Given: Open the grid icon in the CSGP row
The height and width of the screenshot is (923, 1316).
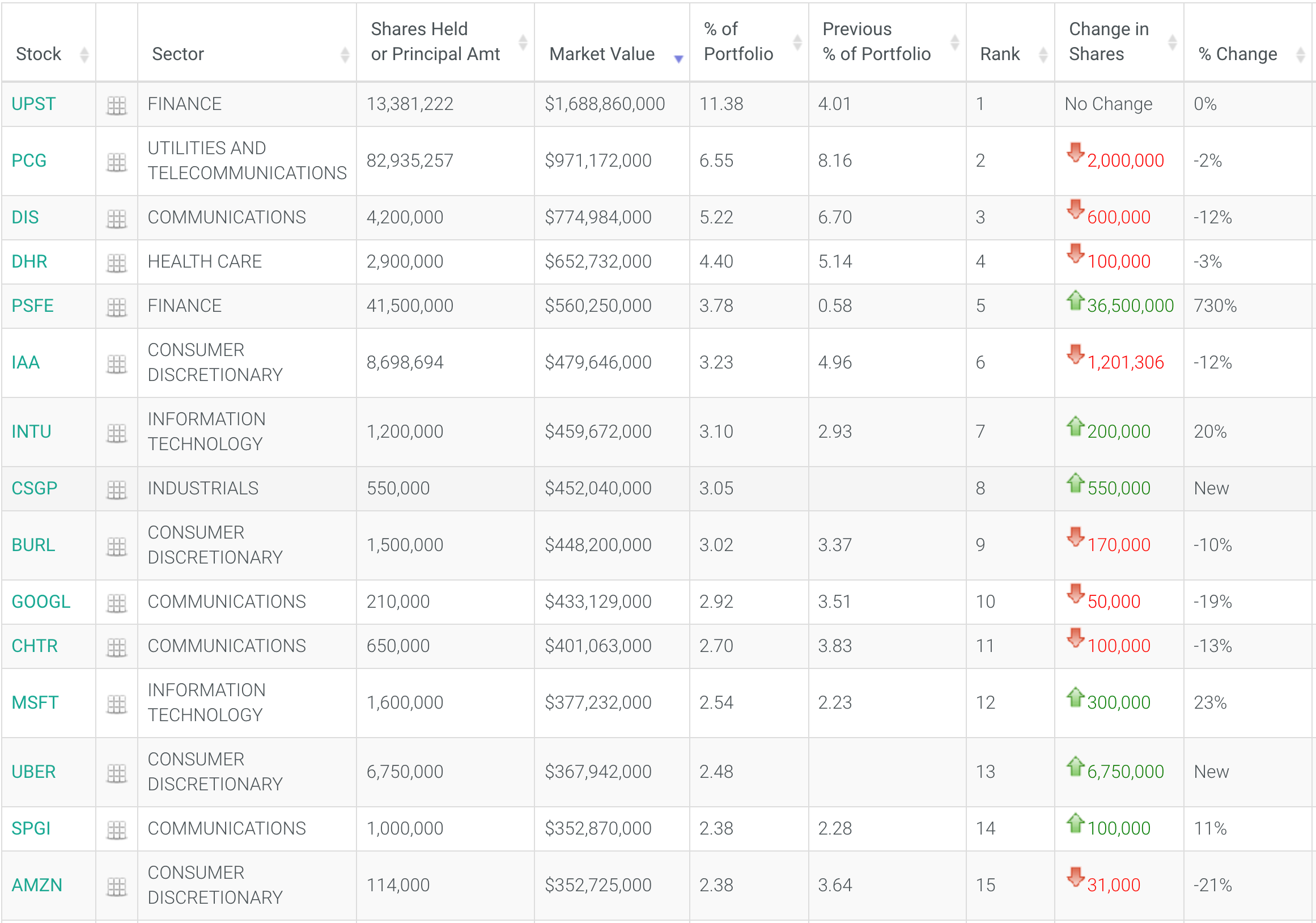Looking at the screenshot, I should [116, 489].
